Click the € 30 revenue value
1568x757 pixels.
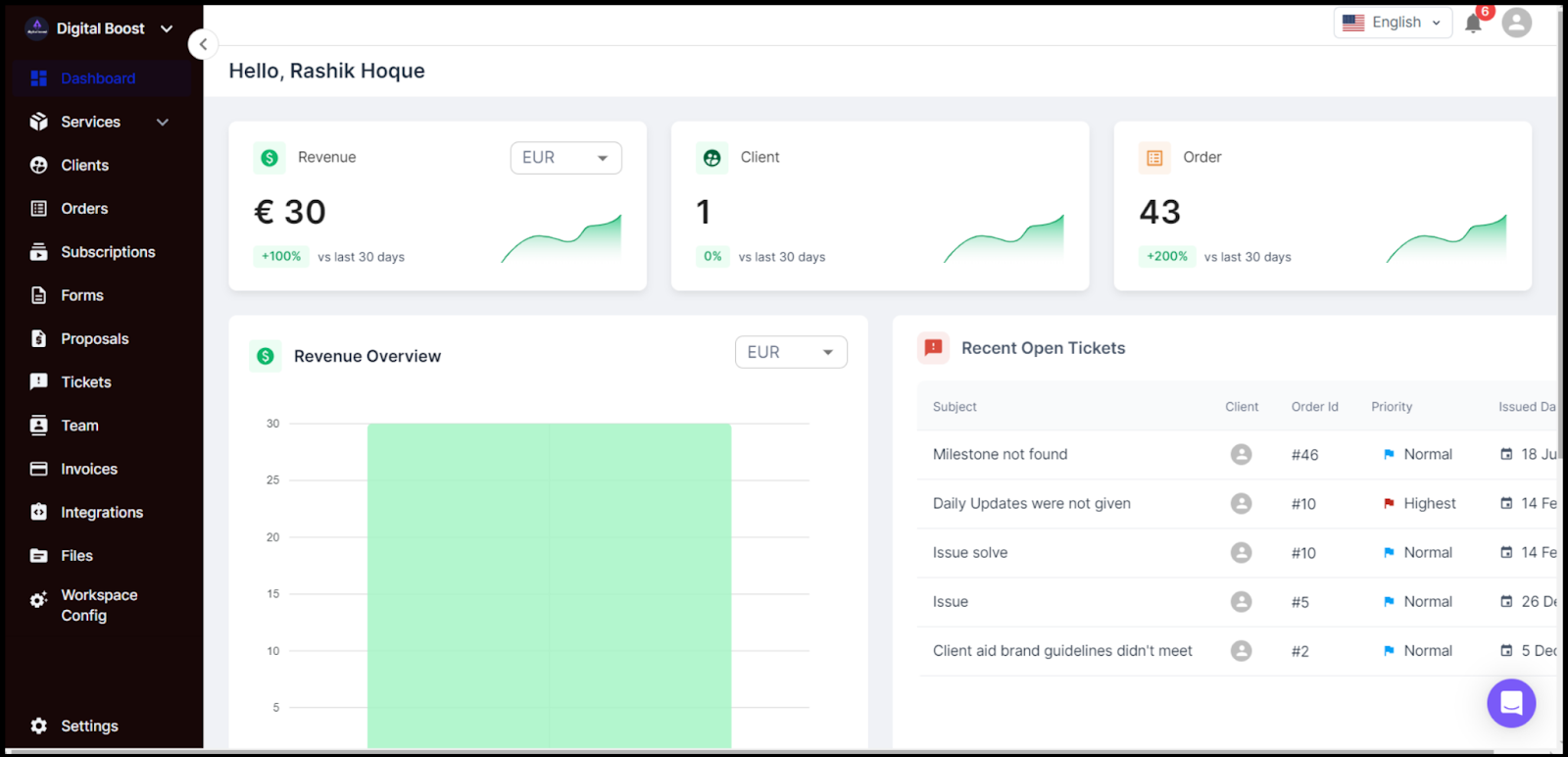(x=290, y=212)
